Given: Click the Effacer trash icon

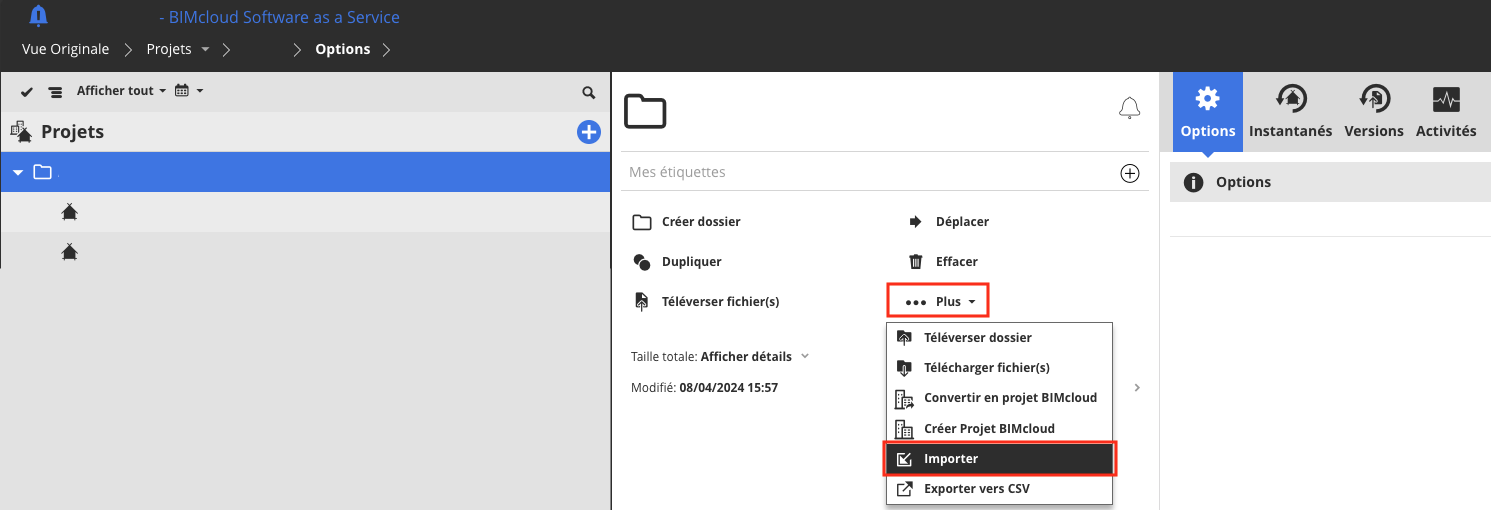Looking at the screenshot, I should pos(915,262).
